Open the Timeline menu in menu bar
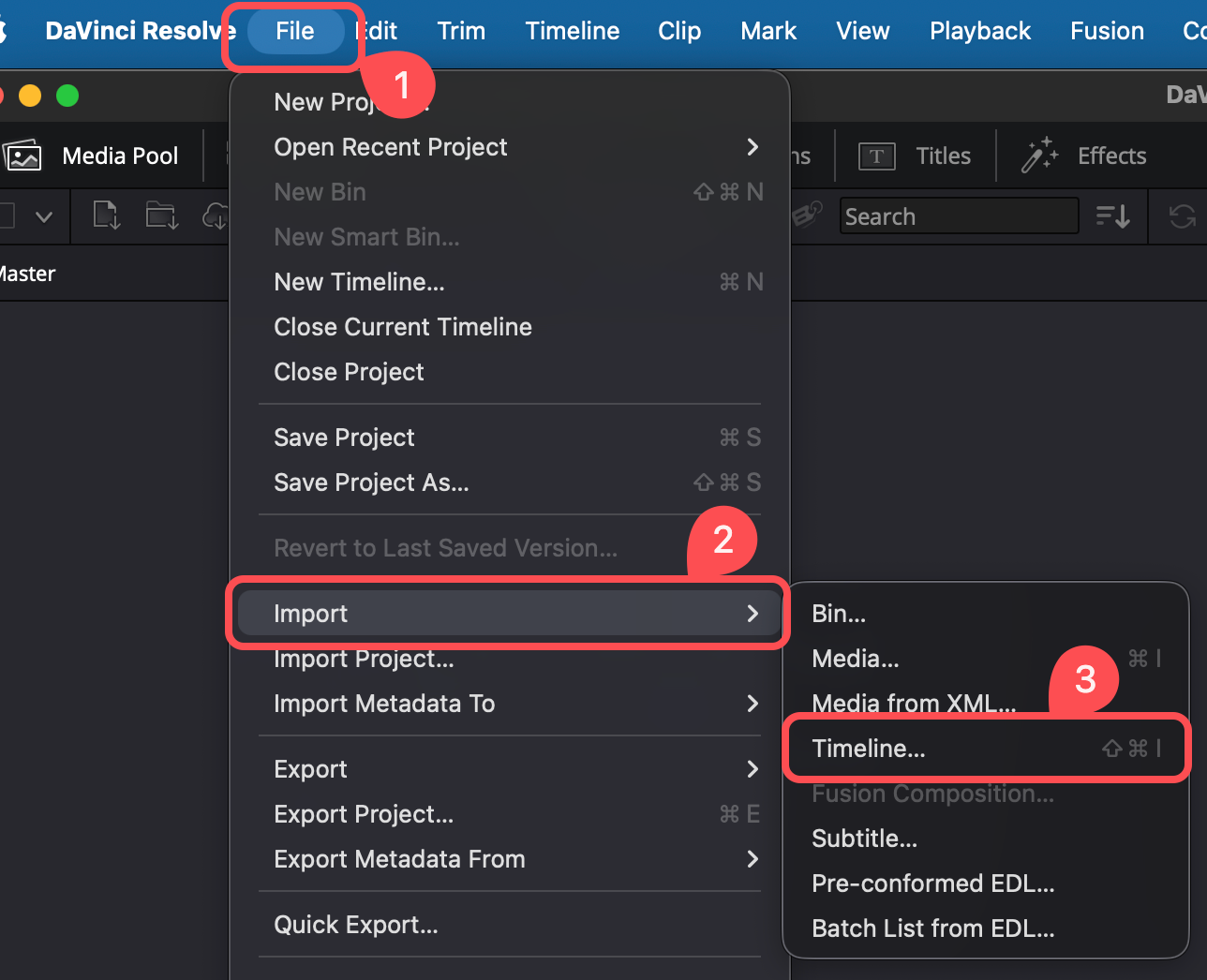The image size is (1207, 980). [572, 31]
